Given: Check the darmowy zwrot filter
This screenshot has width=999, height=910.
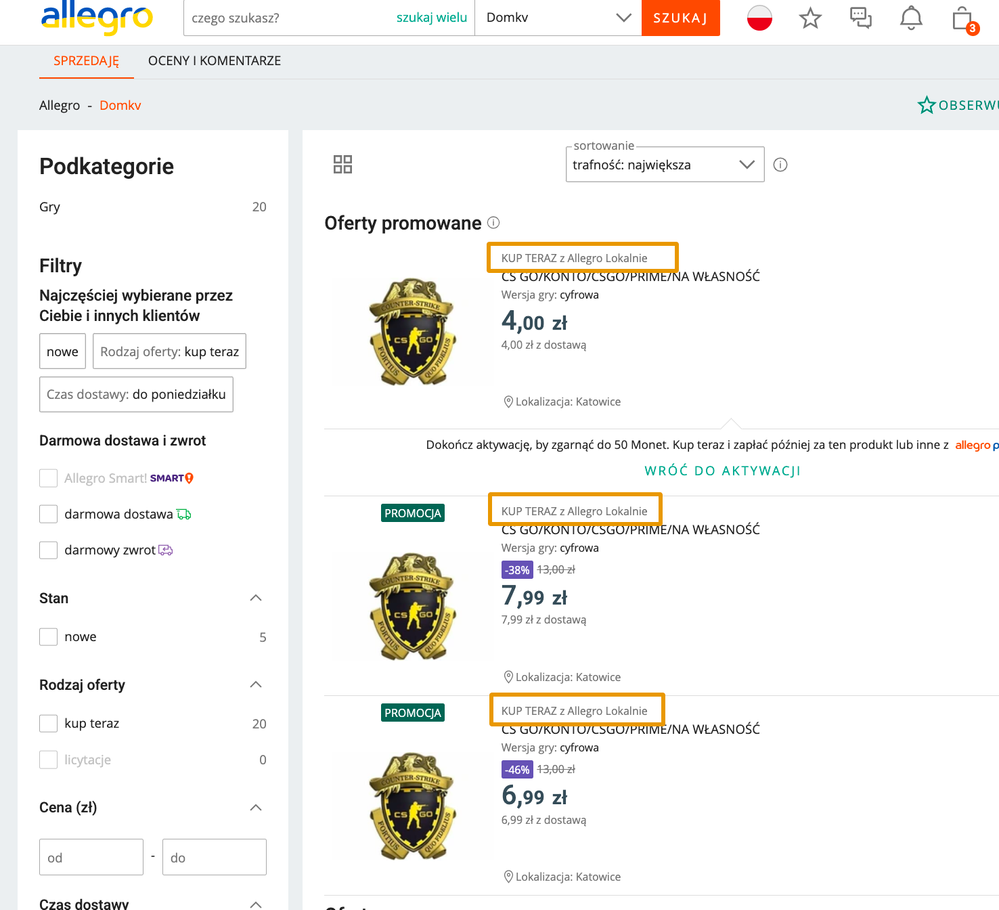Looking at the screenshot, I should (x=48, y=550).
